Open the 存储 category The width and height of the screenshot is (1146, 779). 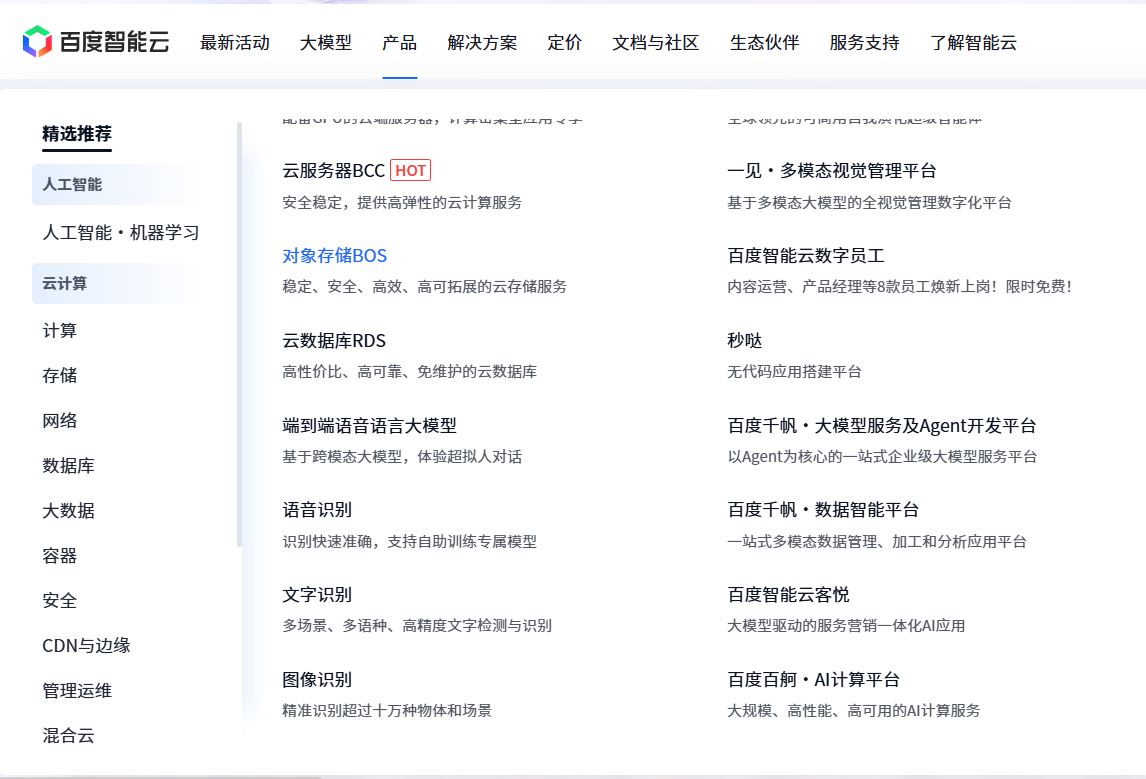click(x=56, y=375)
